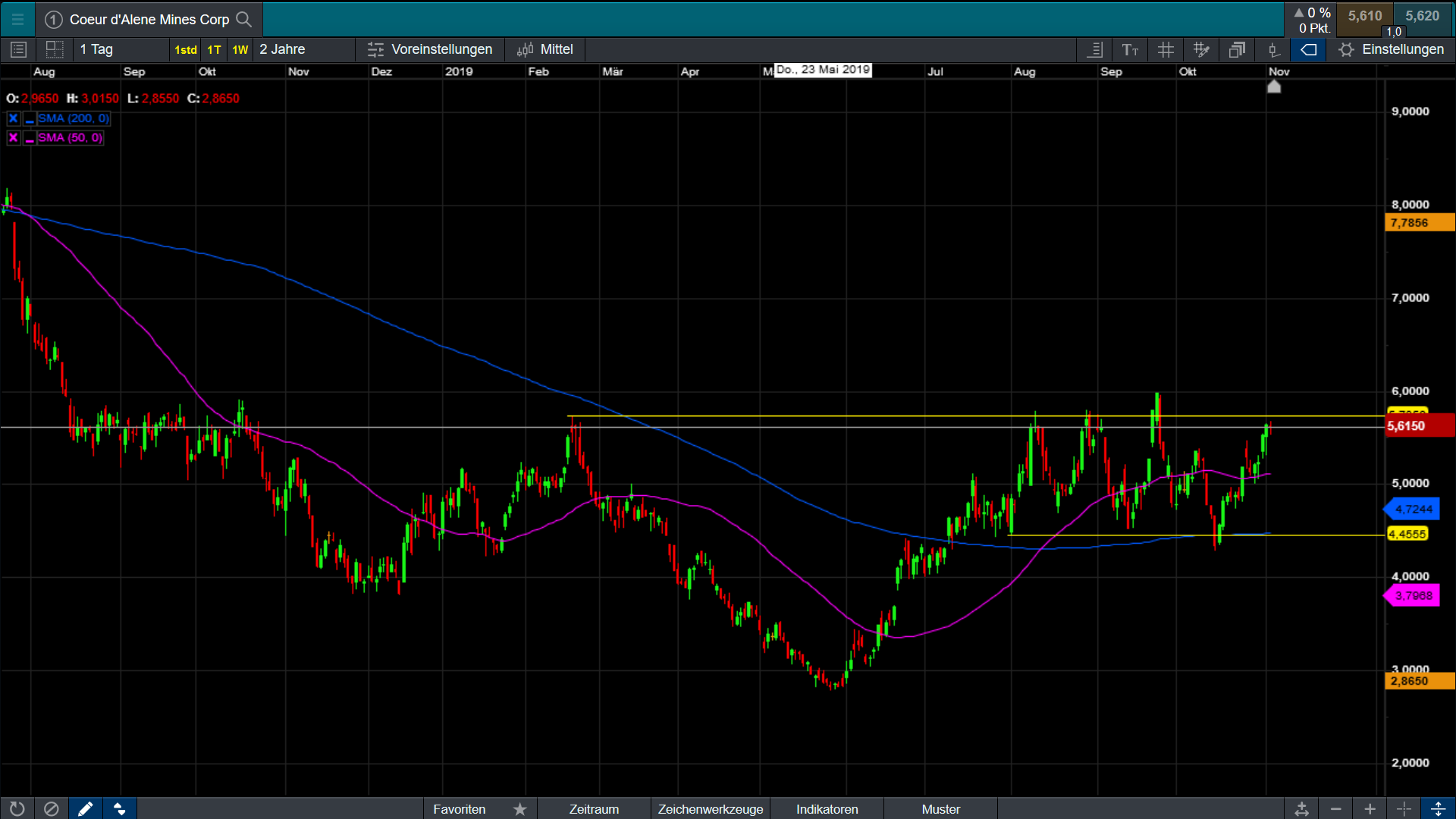Viewport: 1456px width, 819px height.
Task: Click the search magnifier next to Coeur d'Alene Mines Corp
Action: click(x=243, y=19)
